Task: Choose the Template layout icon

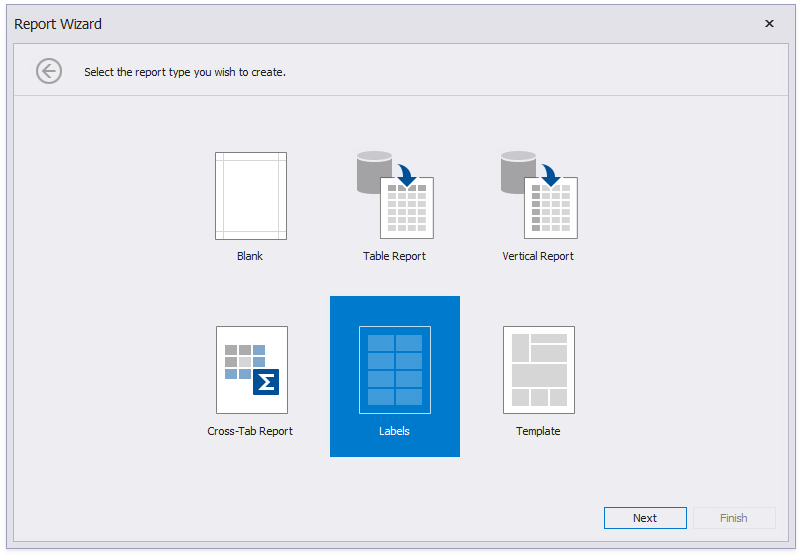Action: coord(539,370)
